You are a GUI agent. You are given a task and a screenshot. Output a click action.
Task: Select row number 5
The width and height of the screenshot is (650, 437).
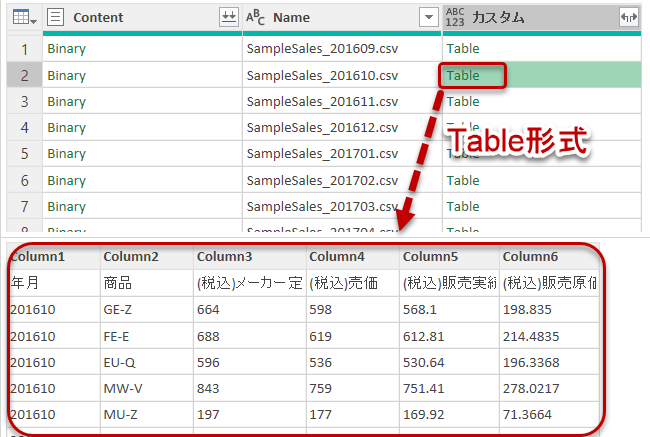(24, 154)
